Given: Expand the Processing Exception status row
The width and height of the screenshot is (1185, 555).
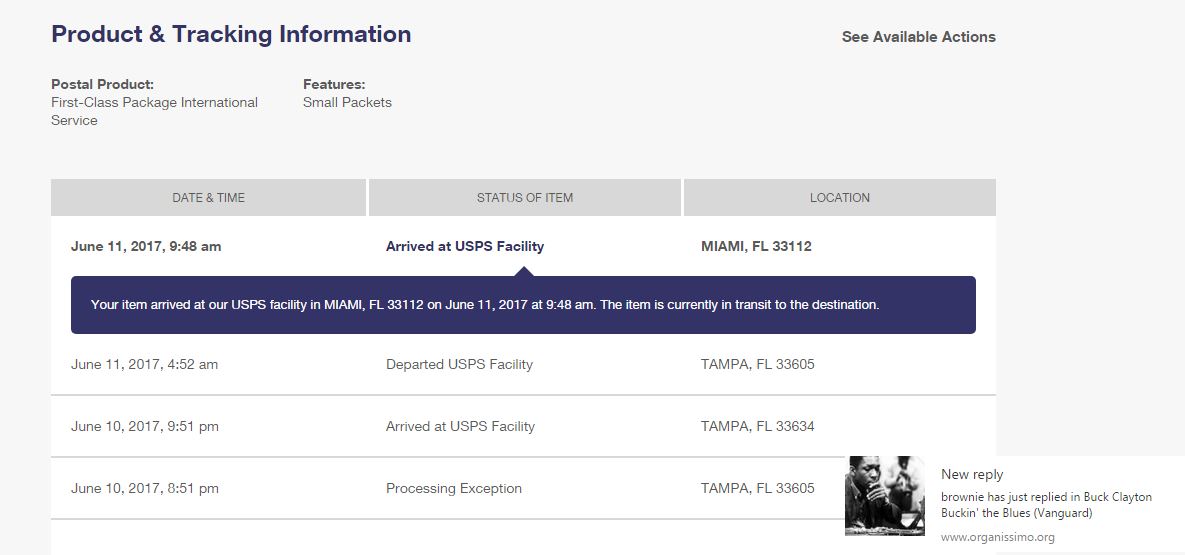Looking at the screenshot, I should [x=523, y=488].
